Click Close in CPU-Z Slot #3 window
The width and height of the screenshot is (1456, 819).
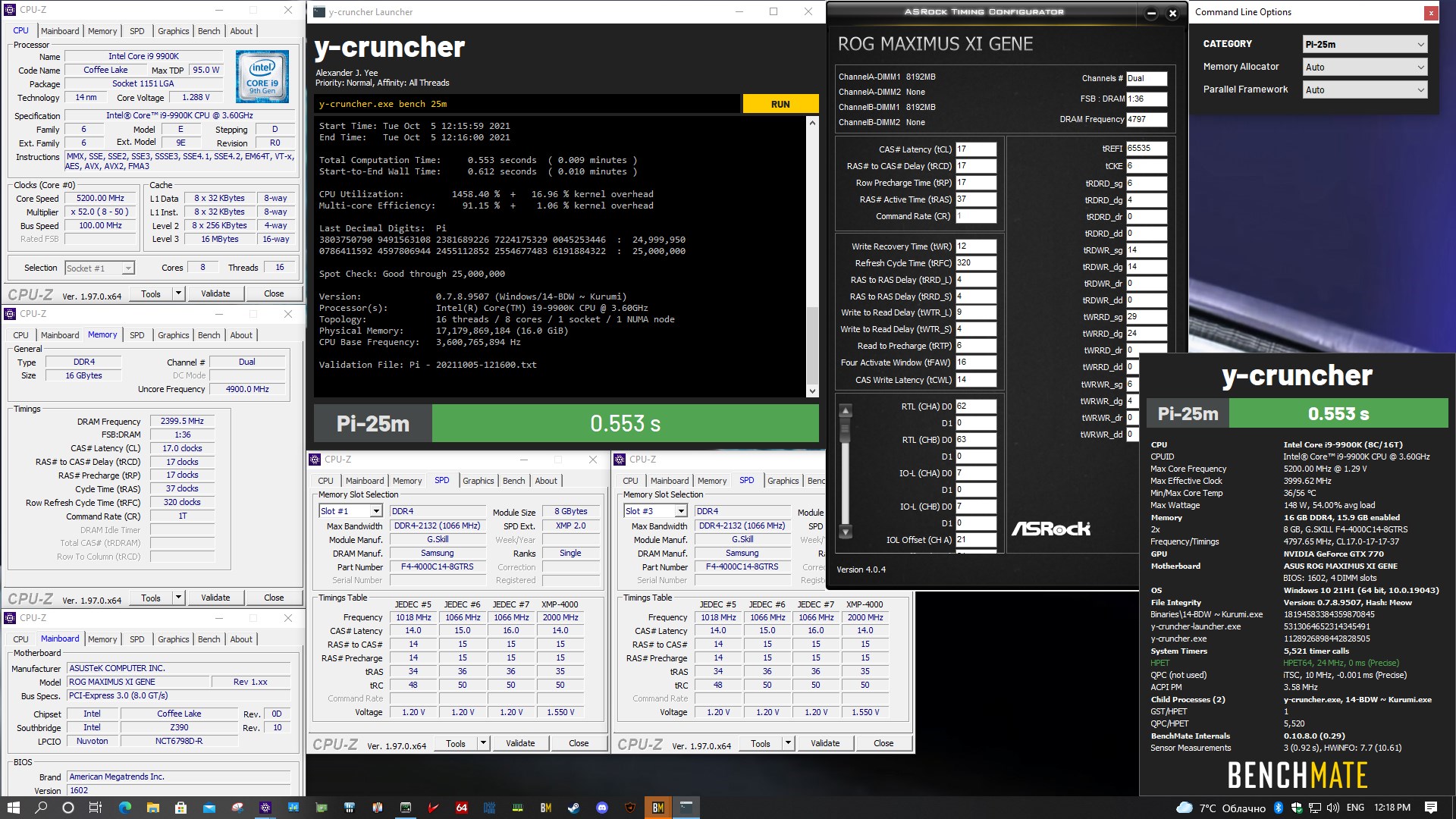[883, 743]
